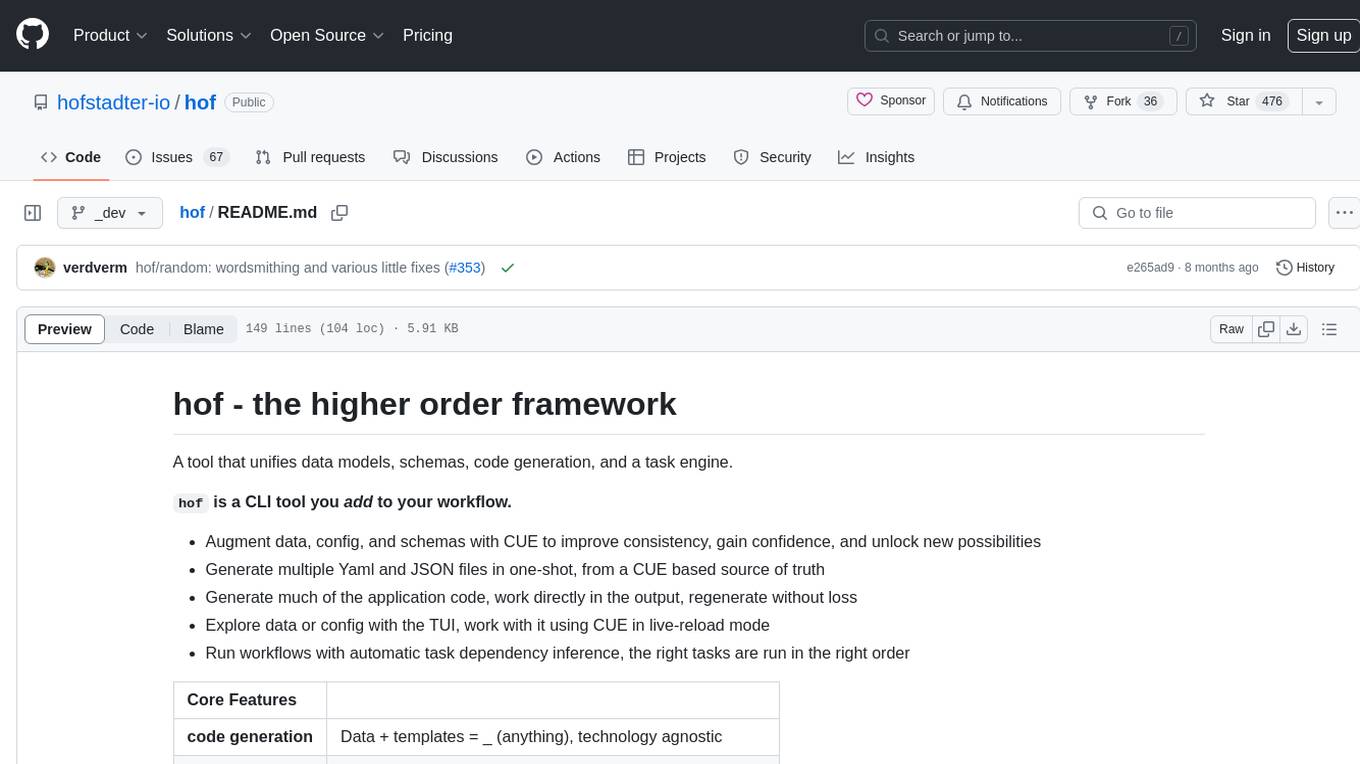Star the hof repository
The height and width of the screenshot is (764, 1360).
click(1243, 101)
